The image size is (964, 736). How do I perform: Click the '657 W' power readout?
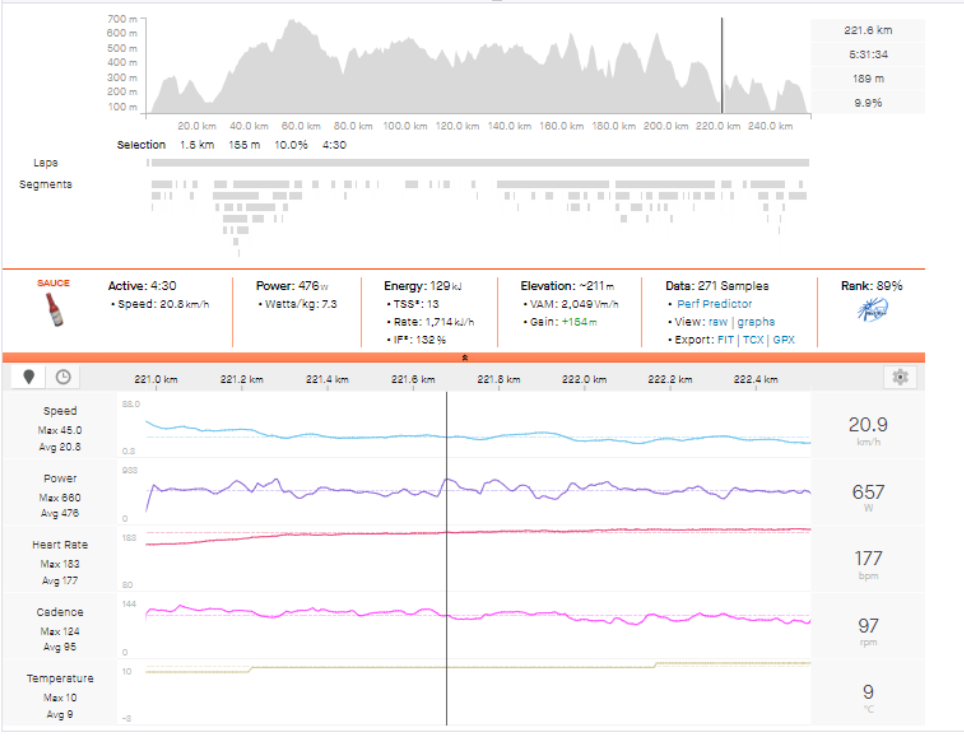point(868,496)
